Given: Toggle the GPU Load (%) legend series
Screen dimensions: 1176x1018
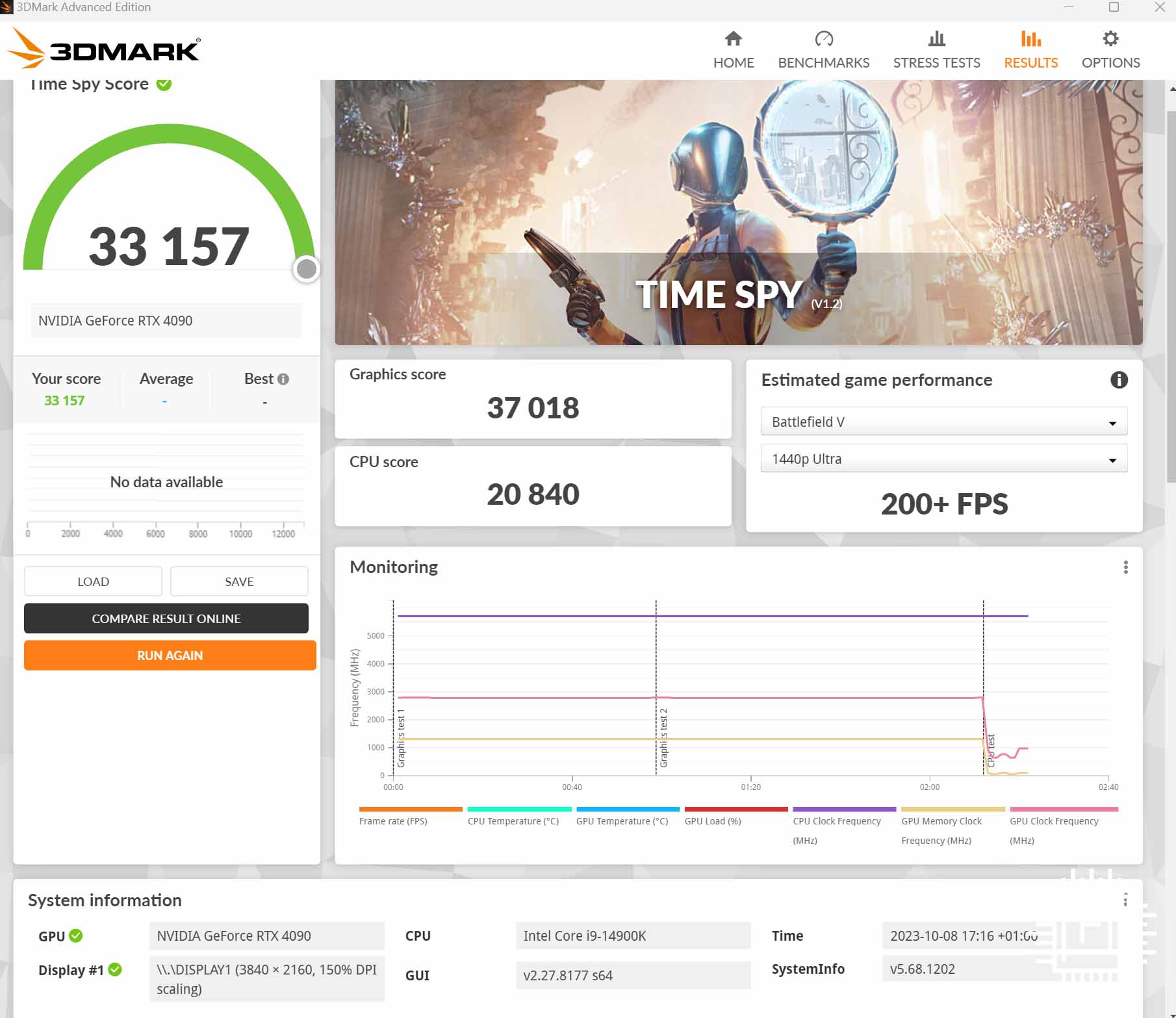Looking at the screenshot, I should point(735,818).
